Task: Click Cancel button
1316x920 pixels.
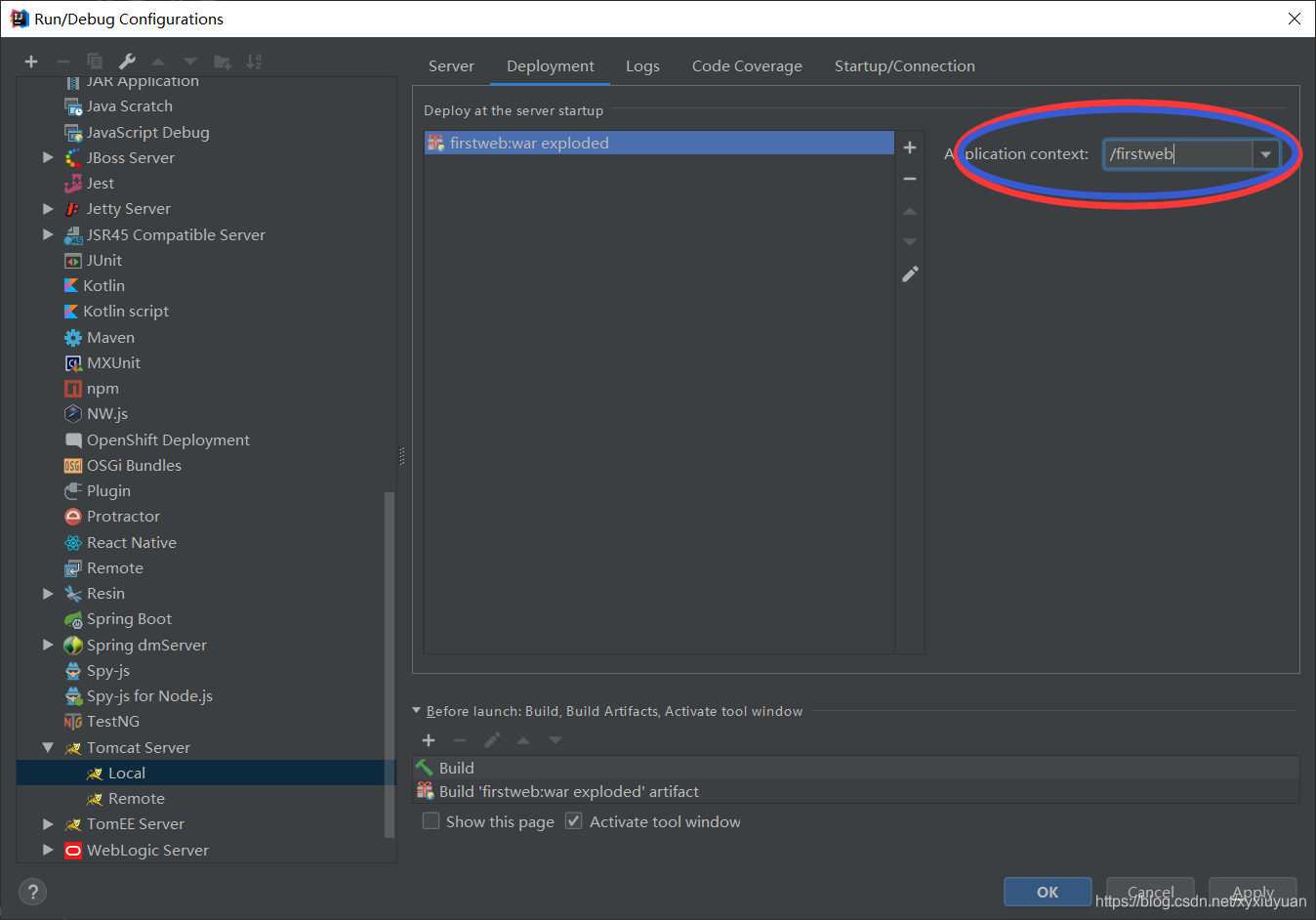Action: [x=1150, y=892]
